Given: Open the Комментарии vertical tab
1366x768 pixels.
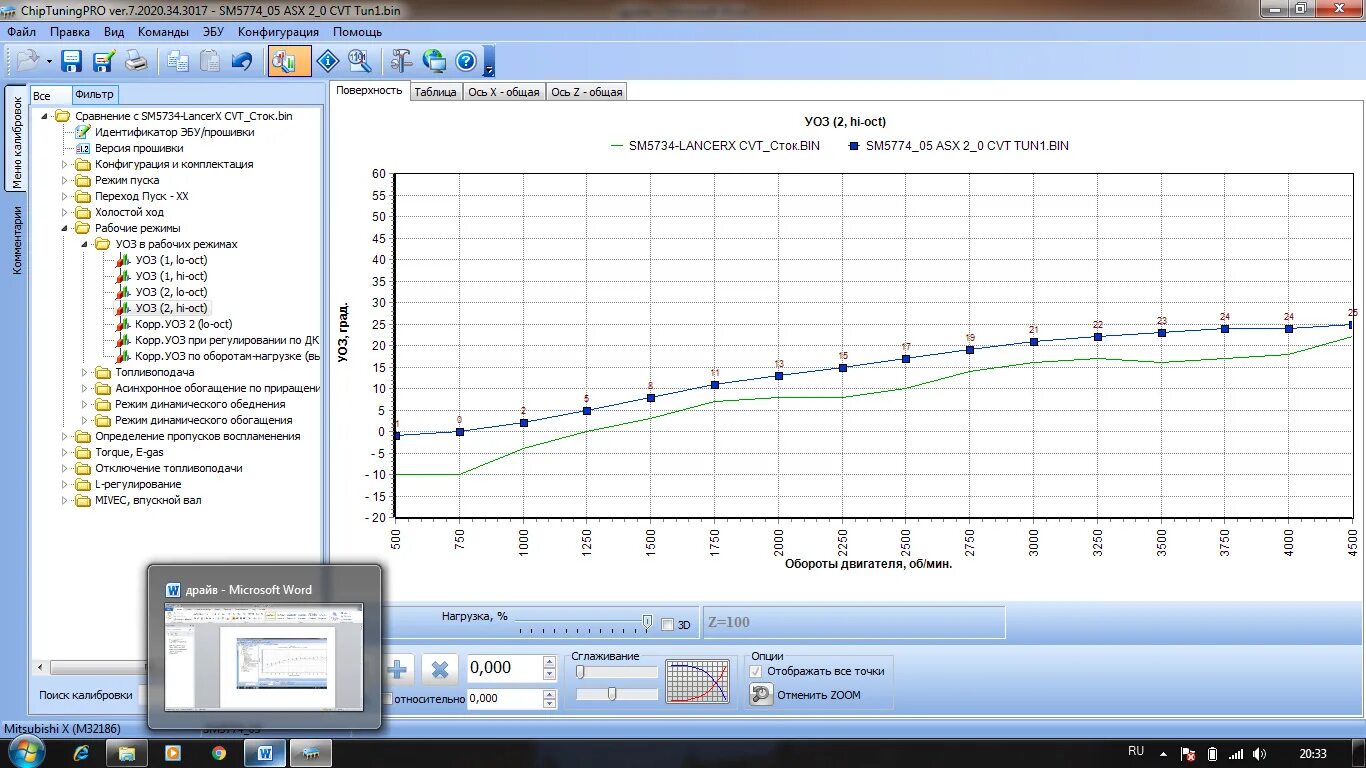Looking at the screenshot, I should coord(16,240).
